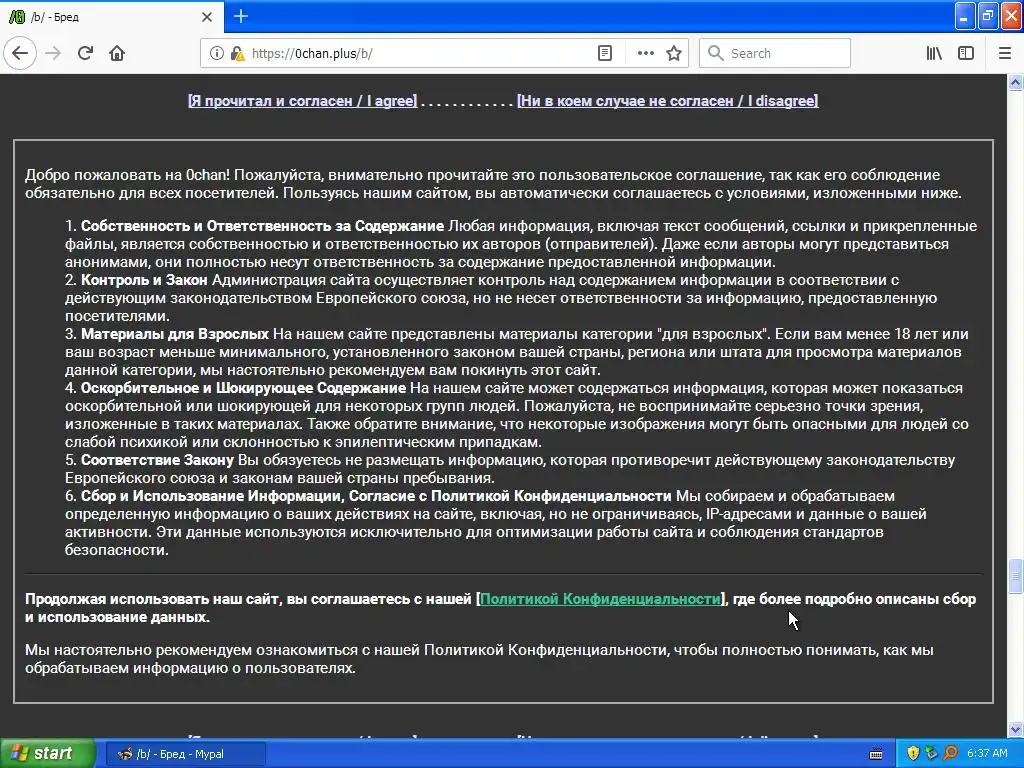Click Ни в коем случае не согласен / I disagree
The image size is (1024, 768).
coord(667,101)
